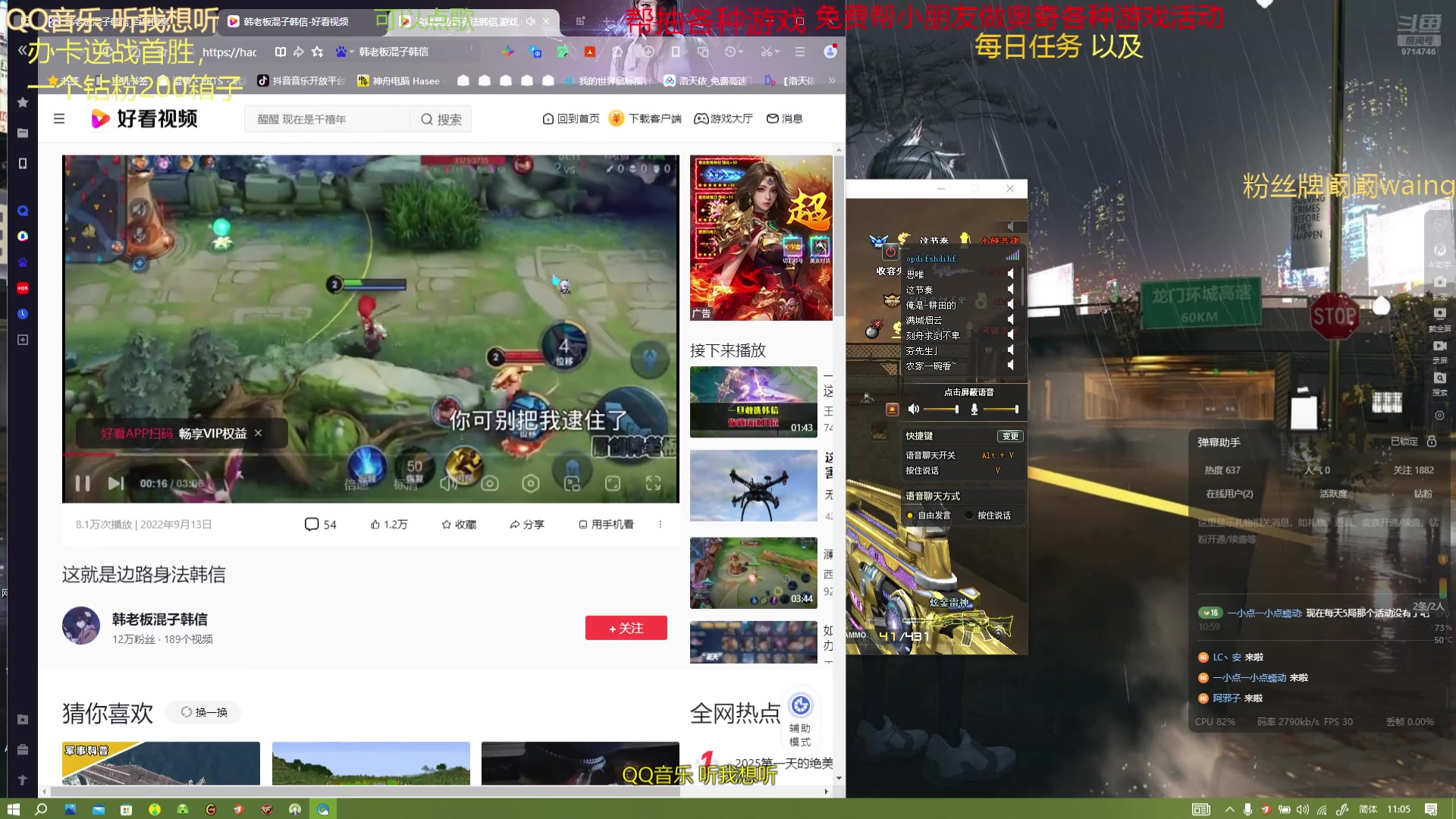Screen dimensions: 1456x819
Task: Open Windows taskbar search icon
Action: tap(41, 809)
